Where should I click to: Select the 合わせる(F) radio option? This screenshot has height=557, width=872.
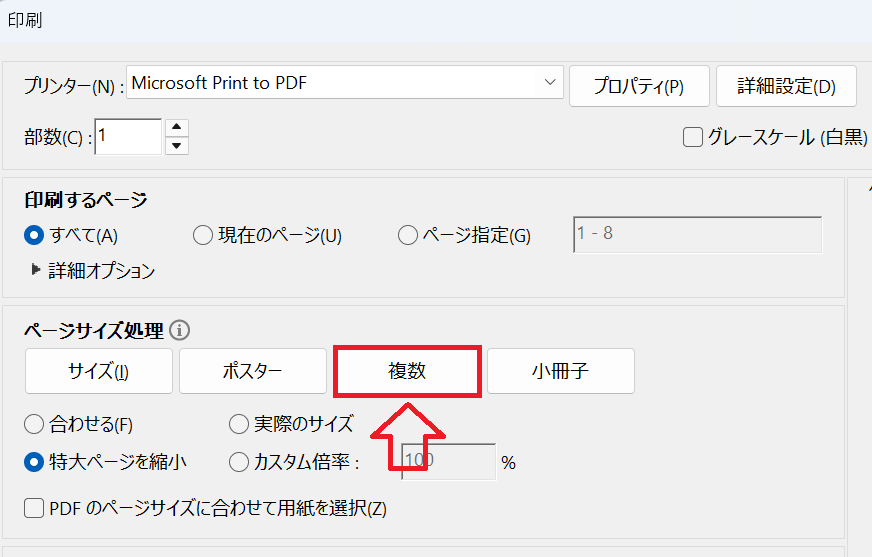34,425
